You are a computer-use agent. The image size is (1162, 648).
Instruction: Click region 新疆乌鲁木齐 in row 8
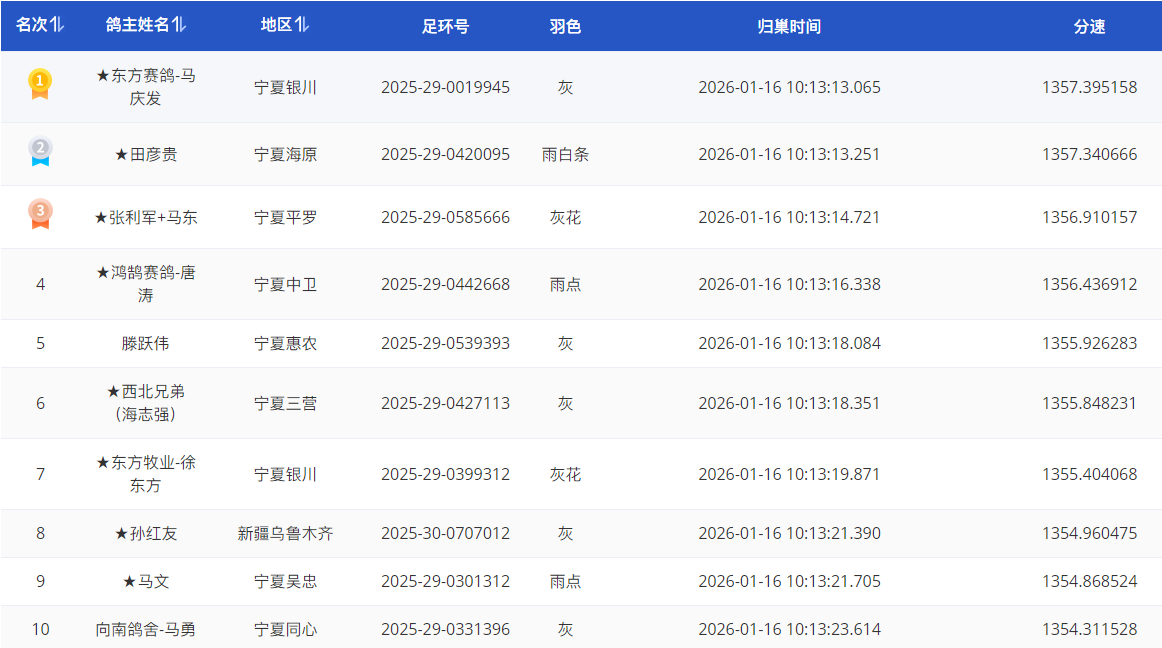pyautogui.click(x=285, y=533)
